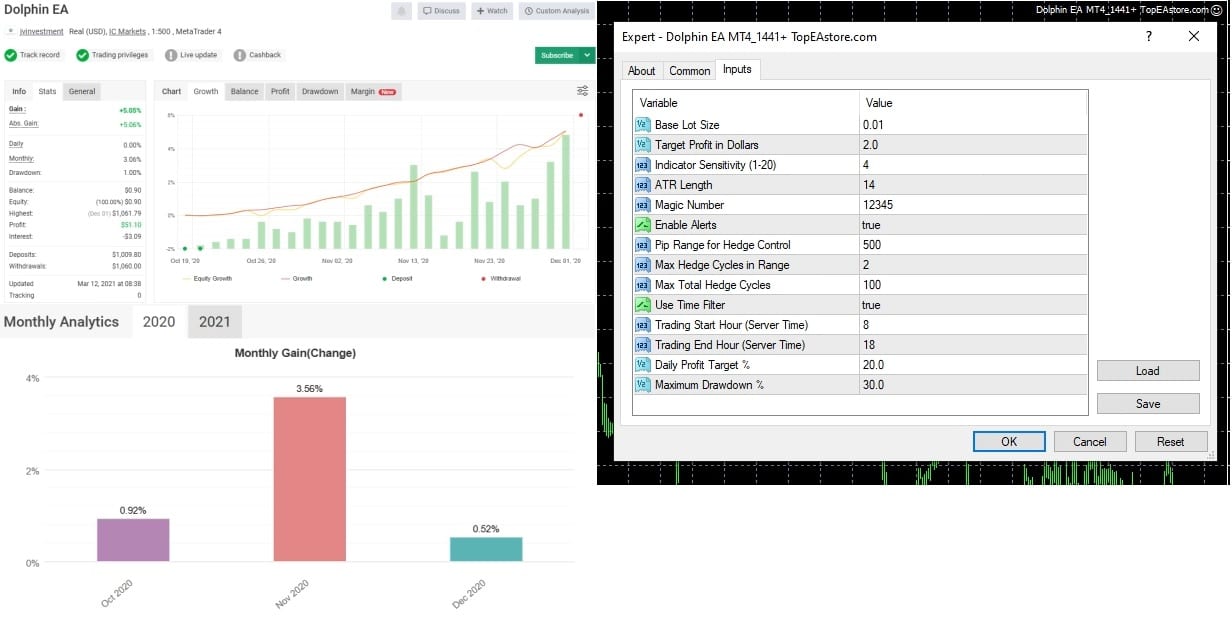Toggle Equity Growth legend series
Screen dimensions: 1232x619
click(206, 278)
